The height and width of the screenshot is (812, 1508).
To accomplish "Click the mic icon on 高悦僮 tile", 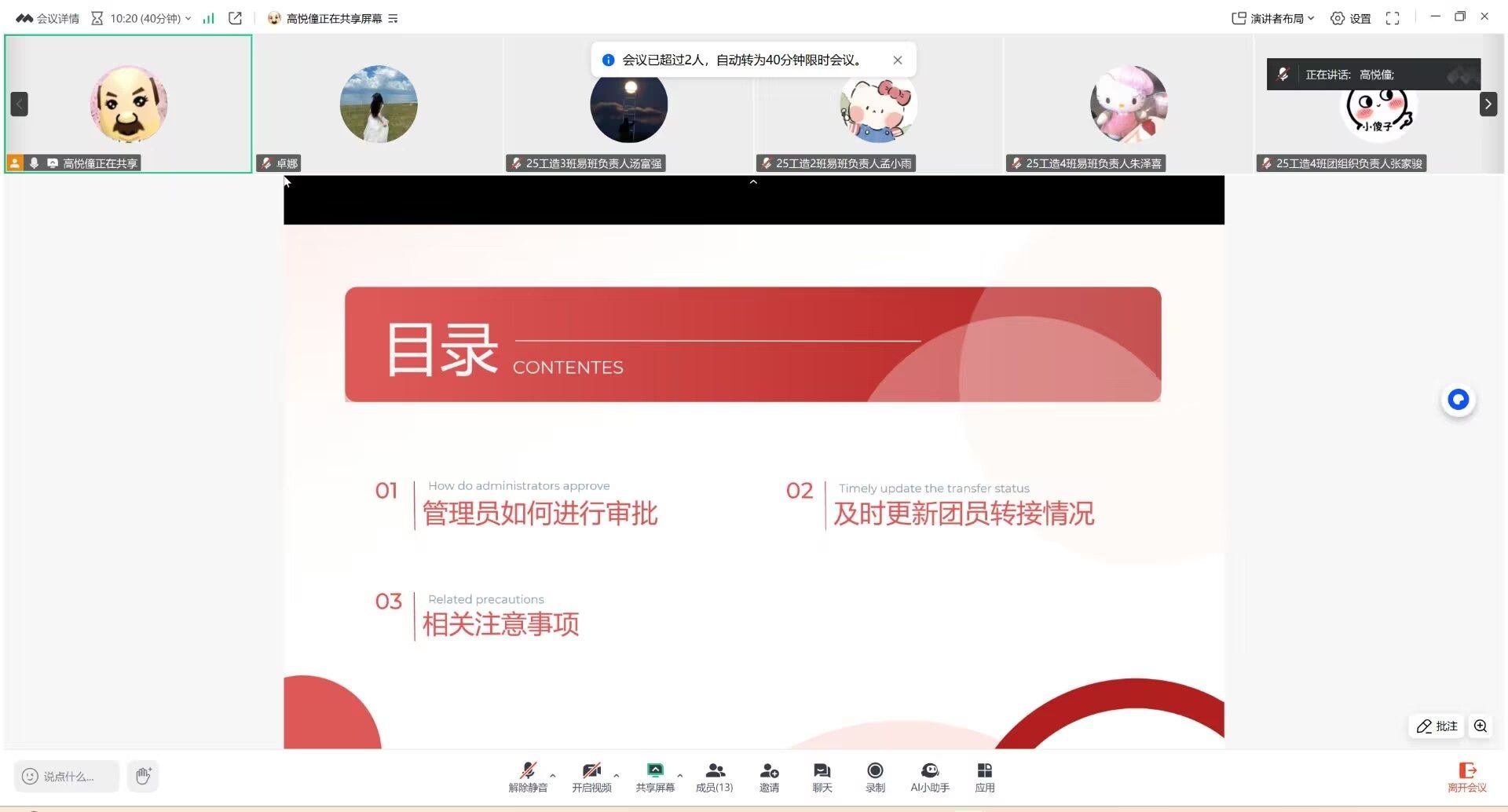I will [x=34, y=163].
